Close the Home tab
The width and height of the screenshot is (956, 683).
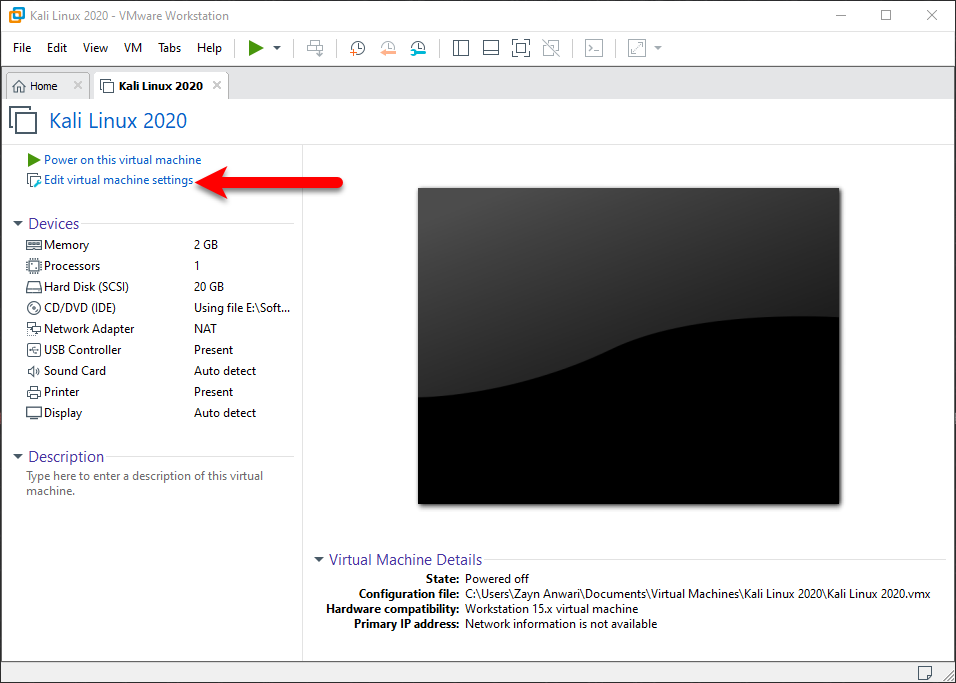(x=78, y=85)
